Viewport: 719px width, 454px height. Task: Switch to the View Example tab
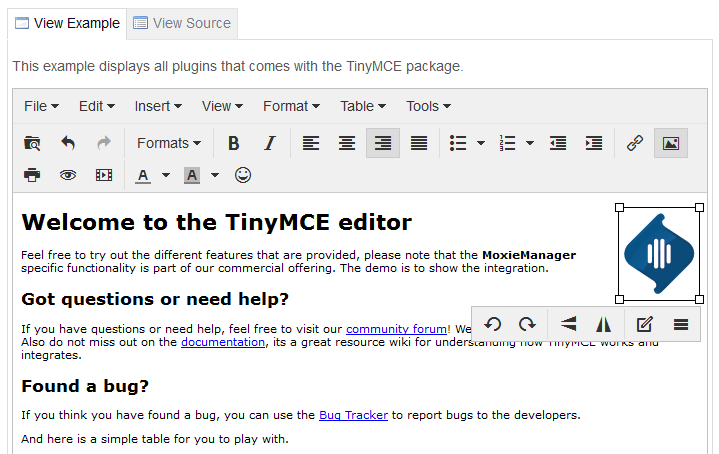[x=67, y=23]
